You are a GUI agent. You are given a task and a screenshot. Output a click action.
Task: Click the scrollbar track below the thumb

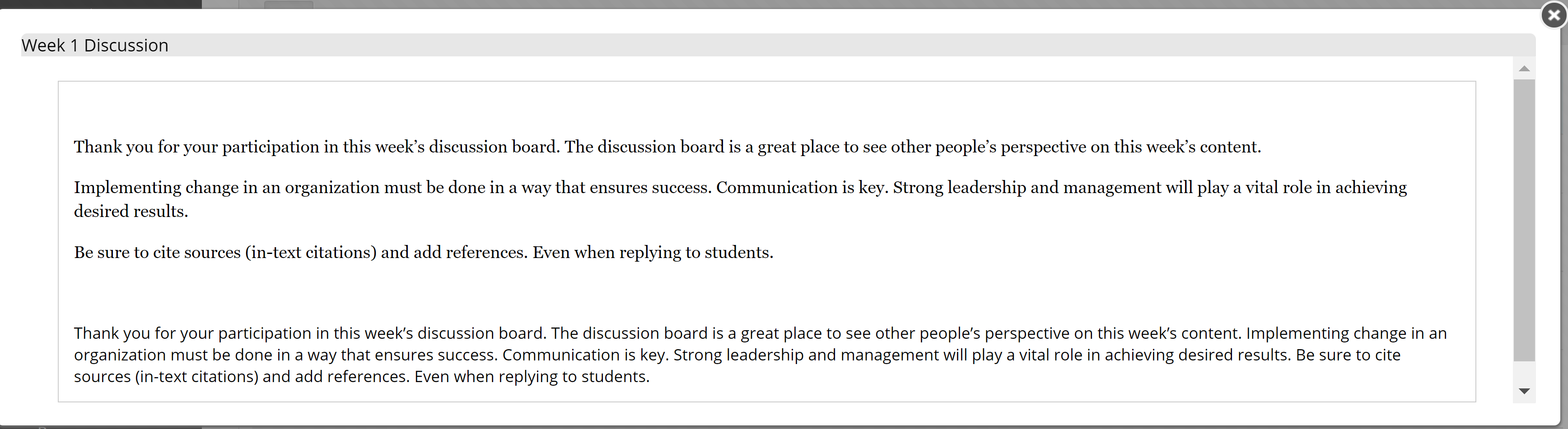pos(1524,371)
